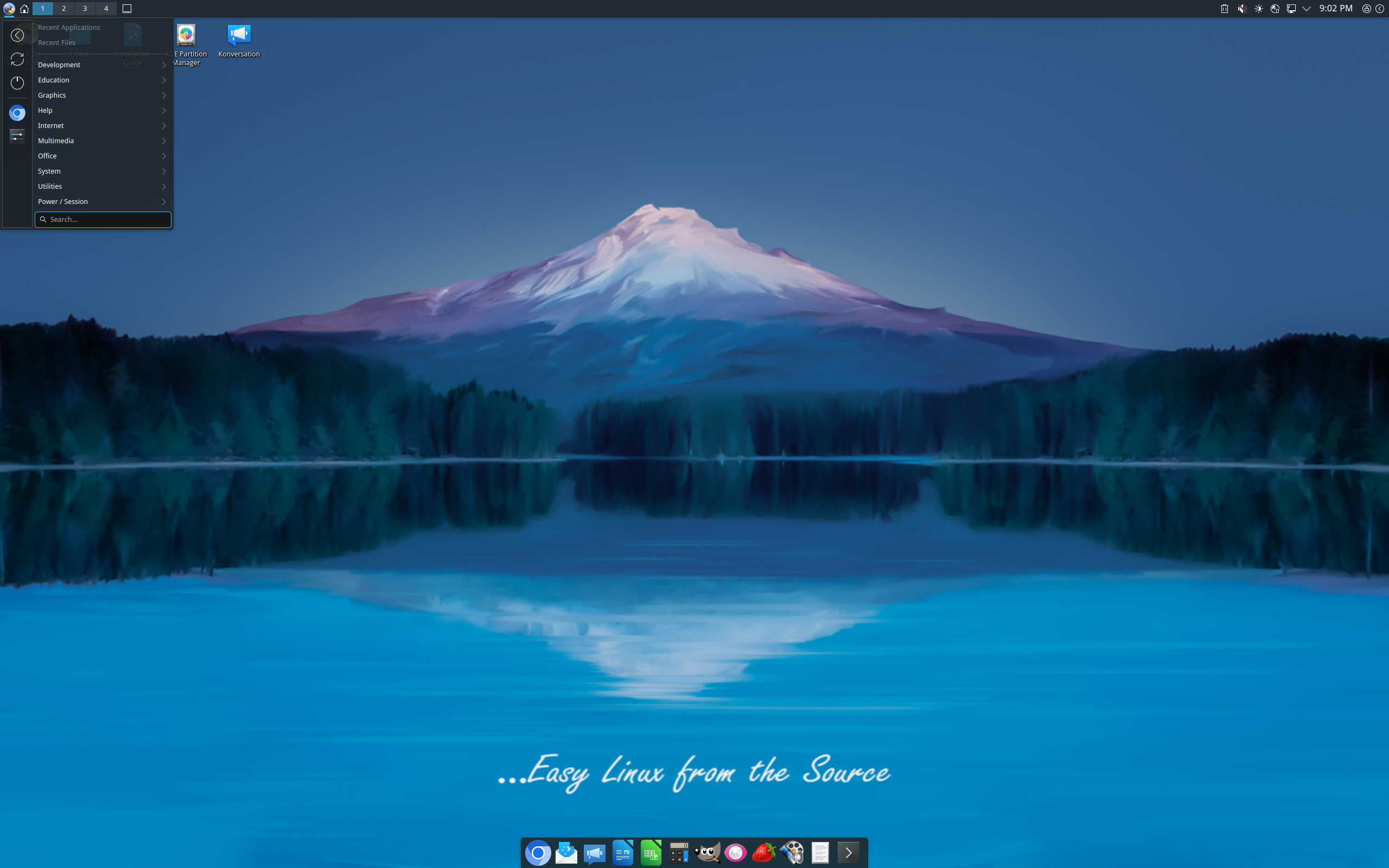
Task: Open the Utilities menu entry
Action: pyautogui.click(x=102, y=187)
